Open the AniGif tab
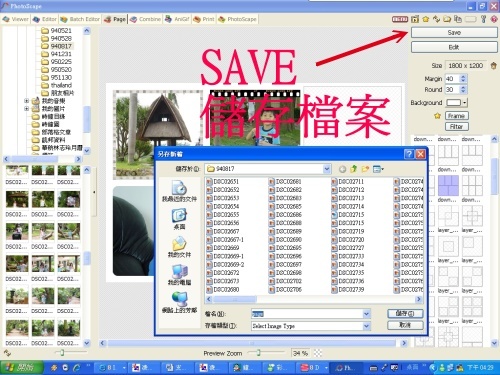This screenshot has height=375, width=500. 177,19
